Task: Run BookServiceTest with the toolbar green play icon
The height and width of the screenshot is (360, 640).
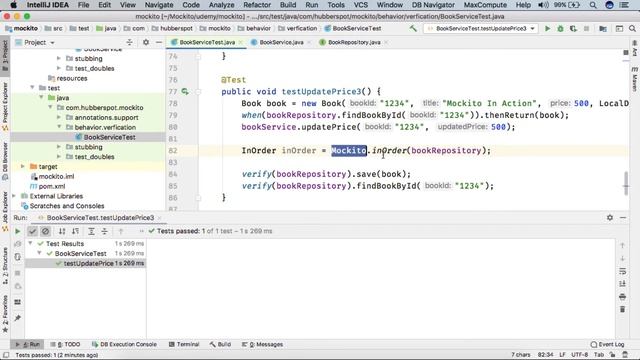Action: (547, 29)
